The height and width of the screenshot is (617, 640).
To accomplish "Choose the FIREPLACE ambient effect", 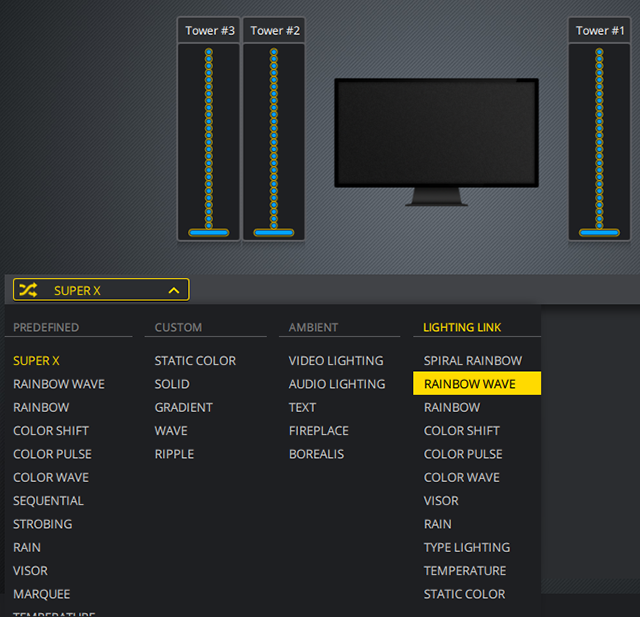I will pos(318,431).
